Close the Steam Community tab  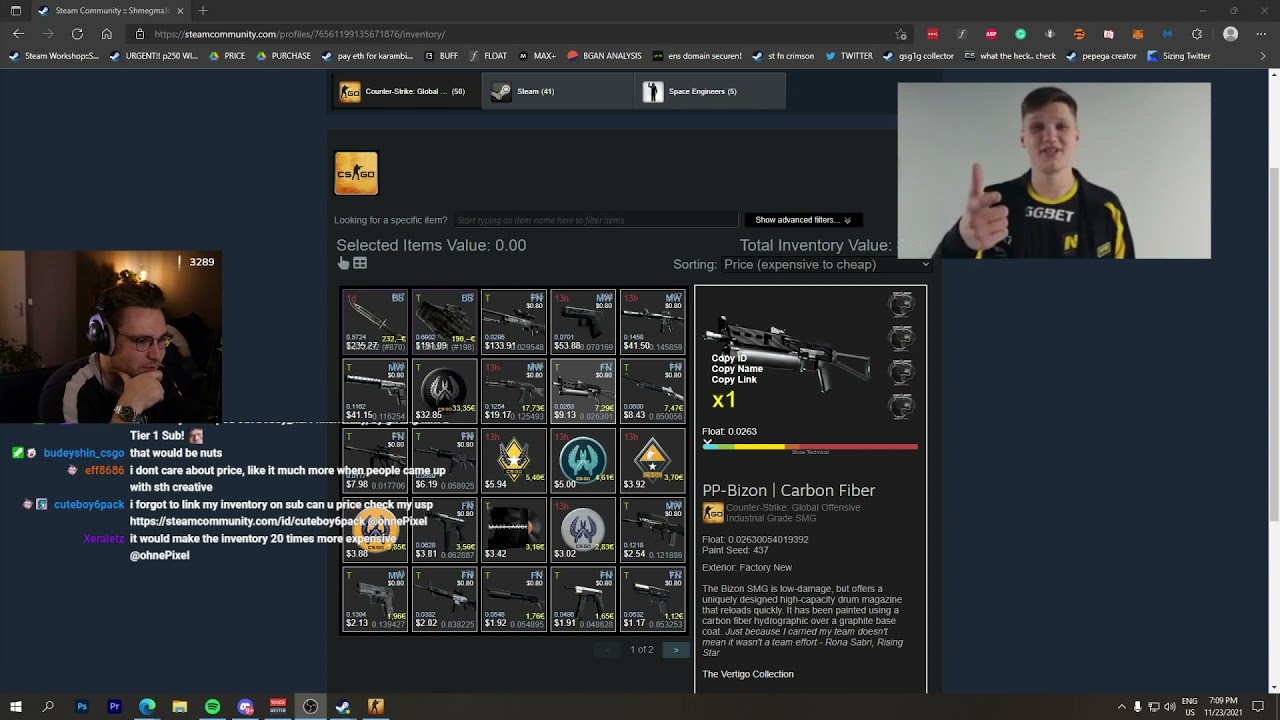(x=180, y=10)
